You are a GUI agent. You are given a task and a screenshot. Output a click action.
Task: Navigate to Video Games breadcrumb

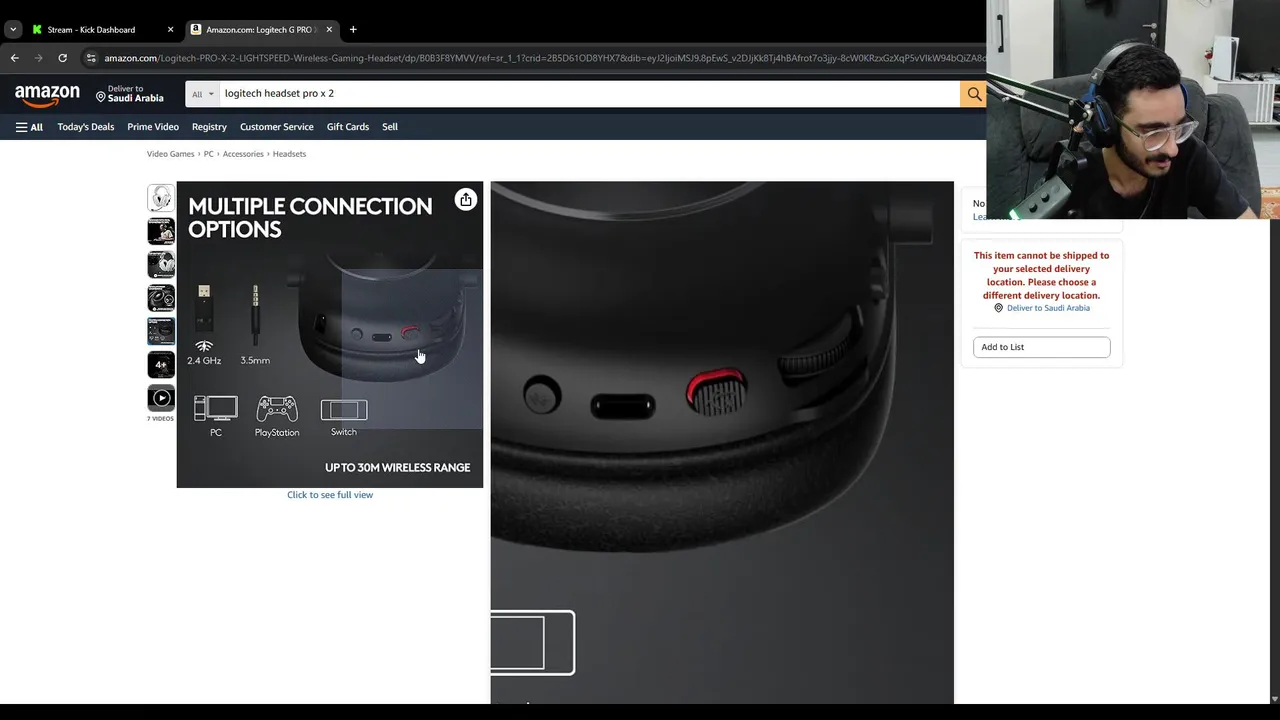click(x=170, y=154)
